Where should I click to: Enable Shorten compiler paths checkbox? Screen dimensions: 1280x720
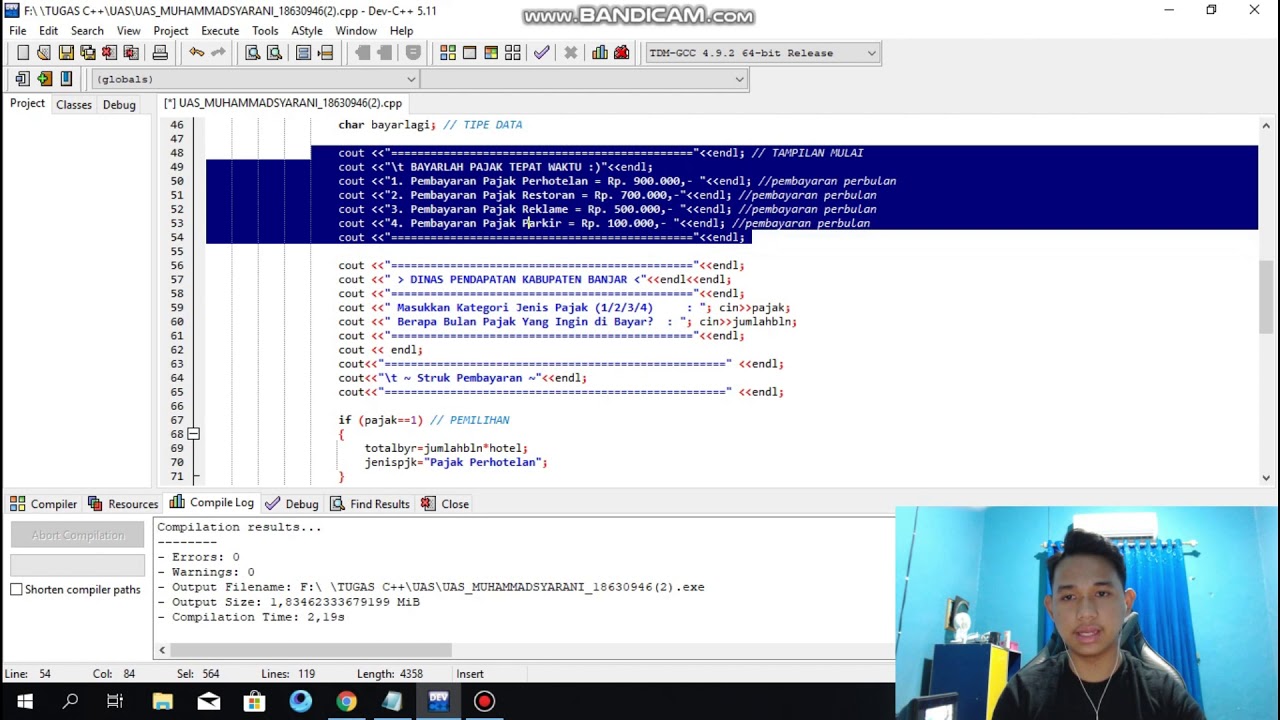point(16,589)
